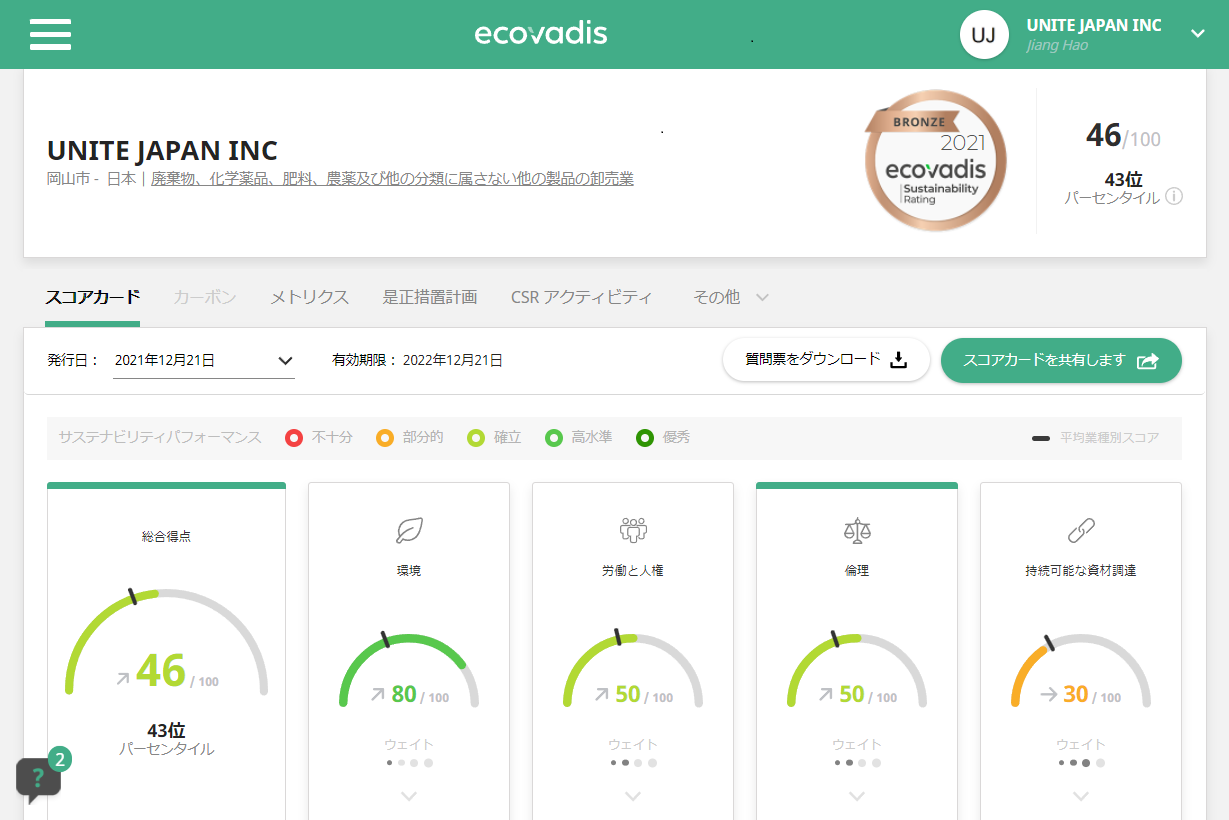This screenshot has height=820, width=1229.
Task: Select the スコアカード tab
Action: tap(92, 297)
